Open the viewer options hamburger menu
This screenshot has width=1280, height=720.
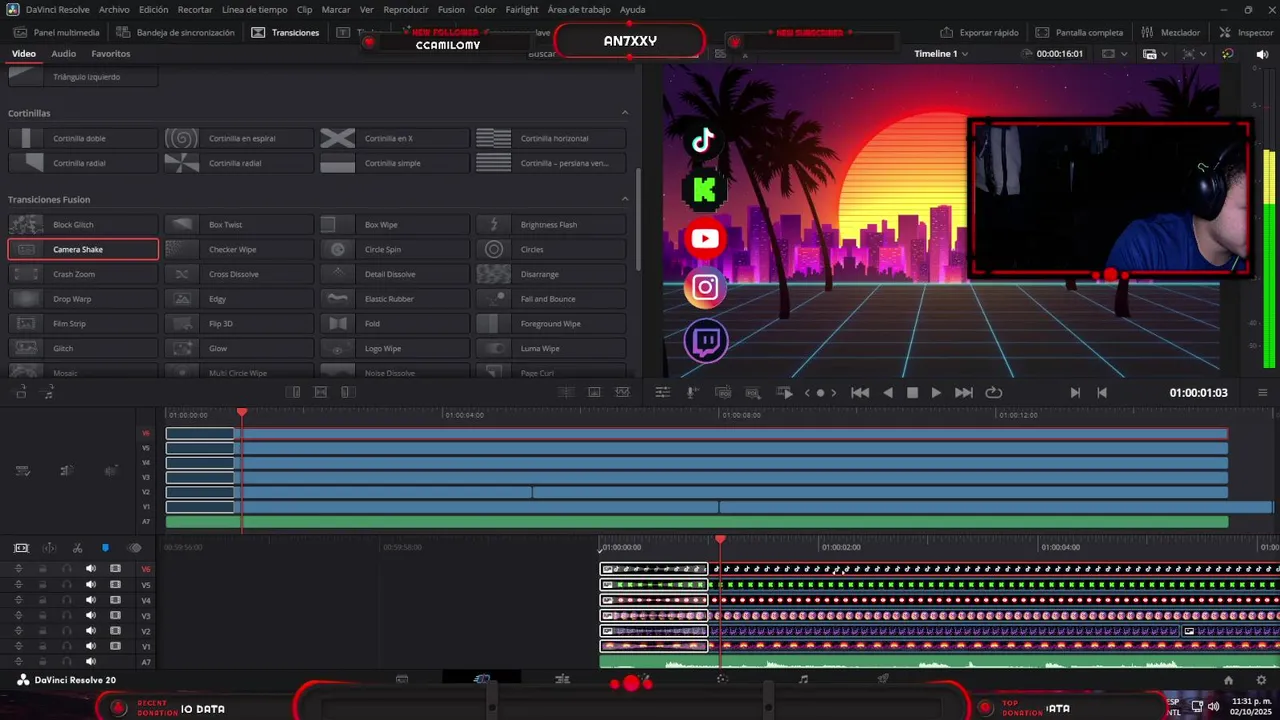point(1262,393)
